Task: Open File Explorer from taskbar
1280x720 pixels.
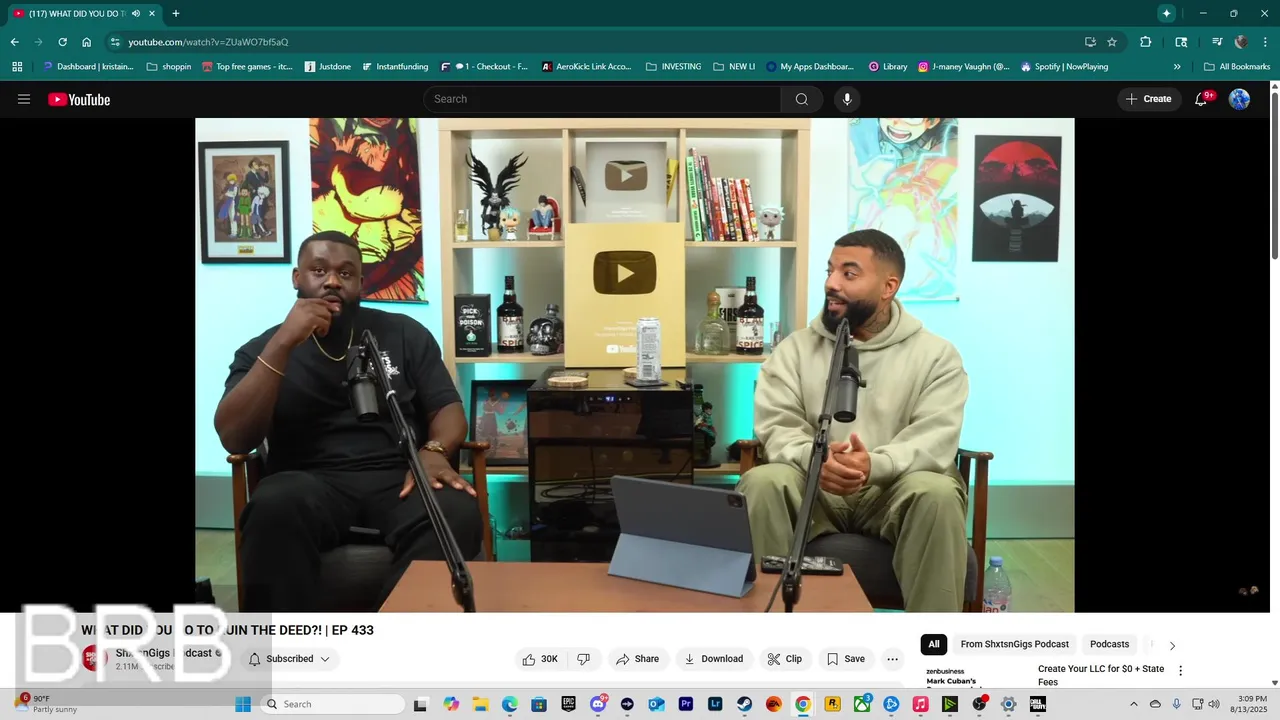Action: (480, 704)
